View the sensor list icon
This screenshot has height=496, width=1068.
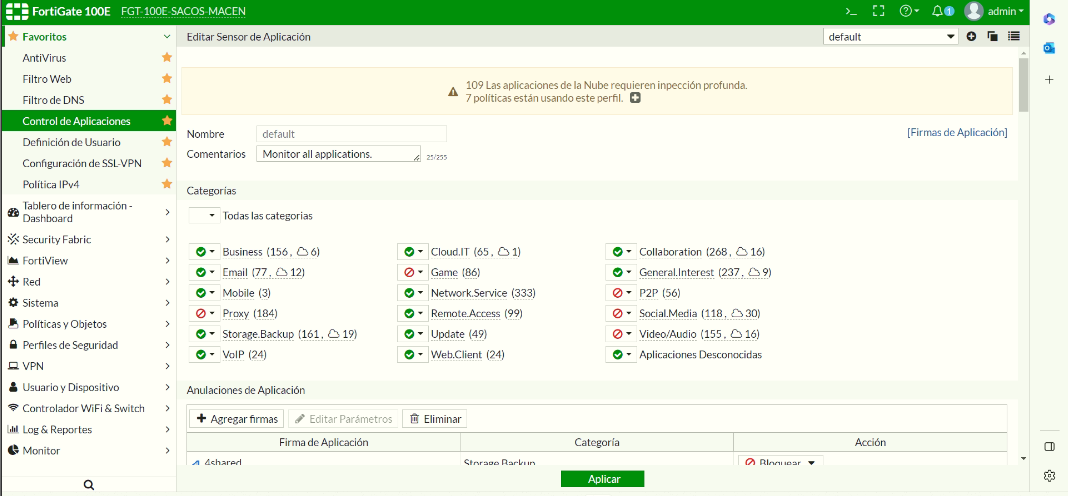click(x=1013, y=37)
